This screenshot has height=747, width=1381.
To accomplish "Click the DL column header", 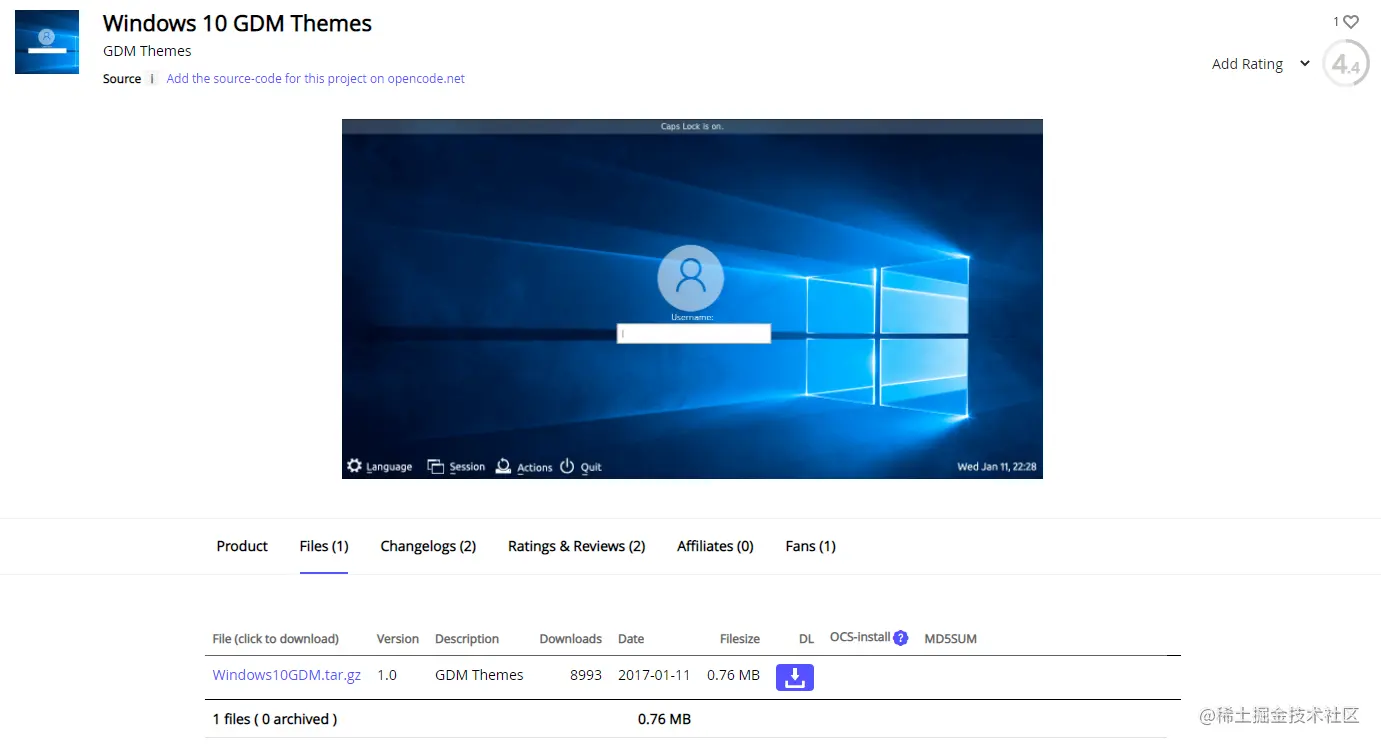I will (807, 639).
